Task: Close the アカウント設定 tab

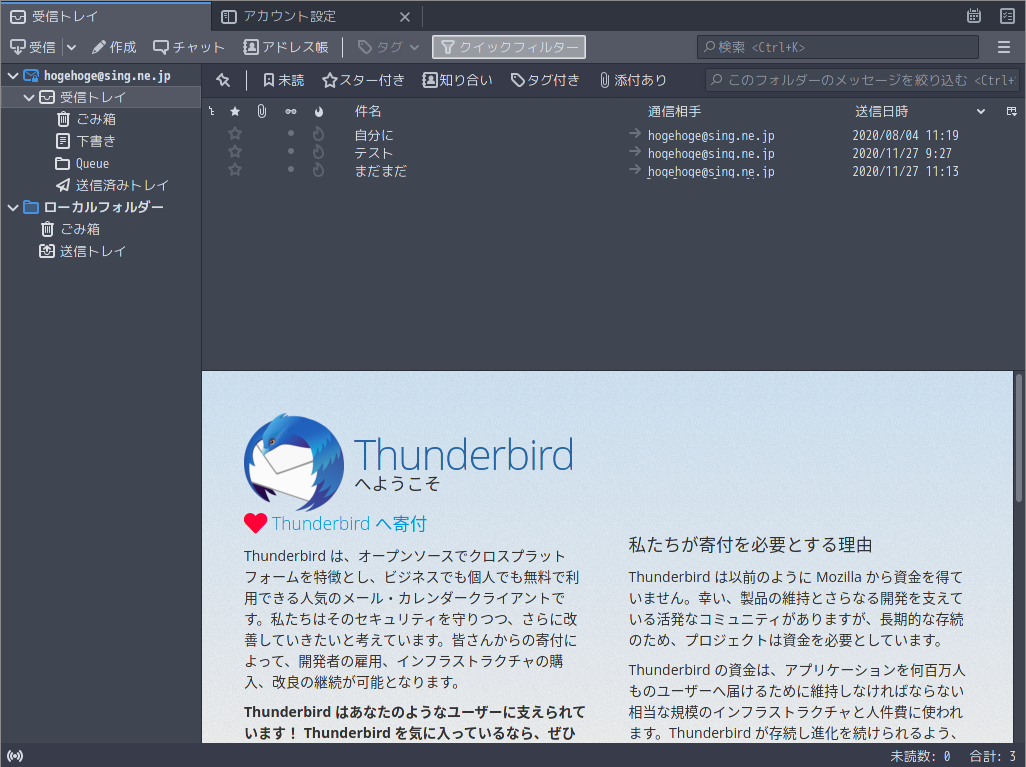Action: click(x=405, y=17)
